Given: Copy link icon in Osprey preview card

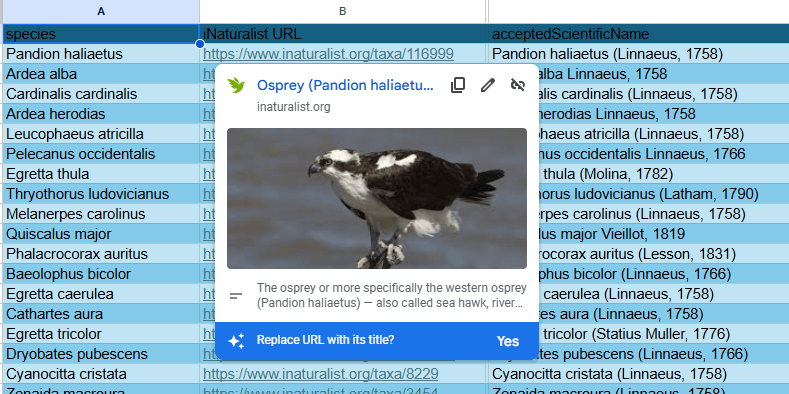Looking at the screenshot, I should (457, 85).
